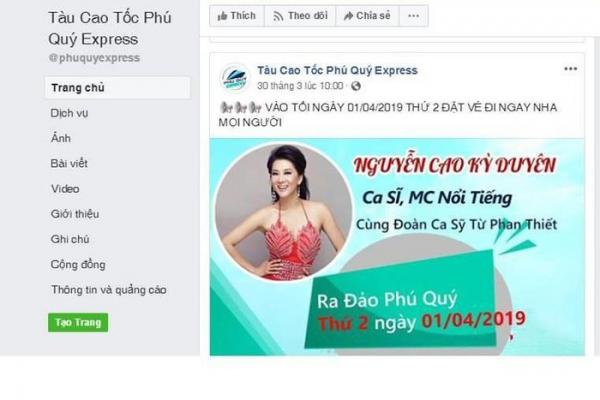Viewport: 600px width, 400px height.
Task: Open the Ghi chú notes section
Action: point(70,239)
